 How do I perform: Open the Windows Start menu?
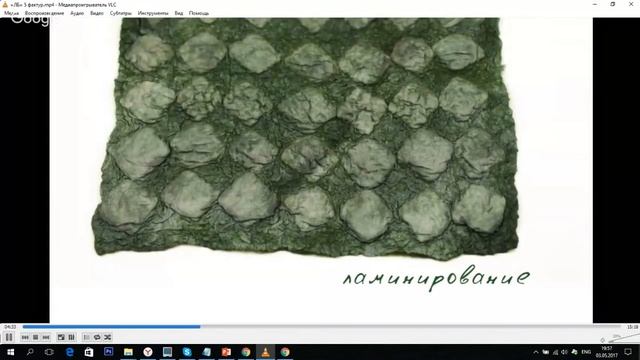click(10, 352)
